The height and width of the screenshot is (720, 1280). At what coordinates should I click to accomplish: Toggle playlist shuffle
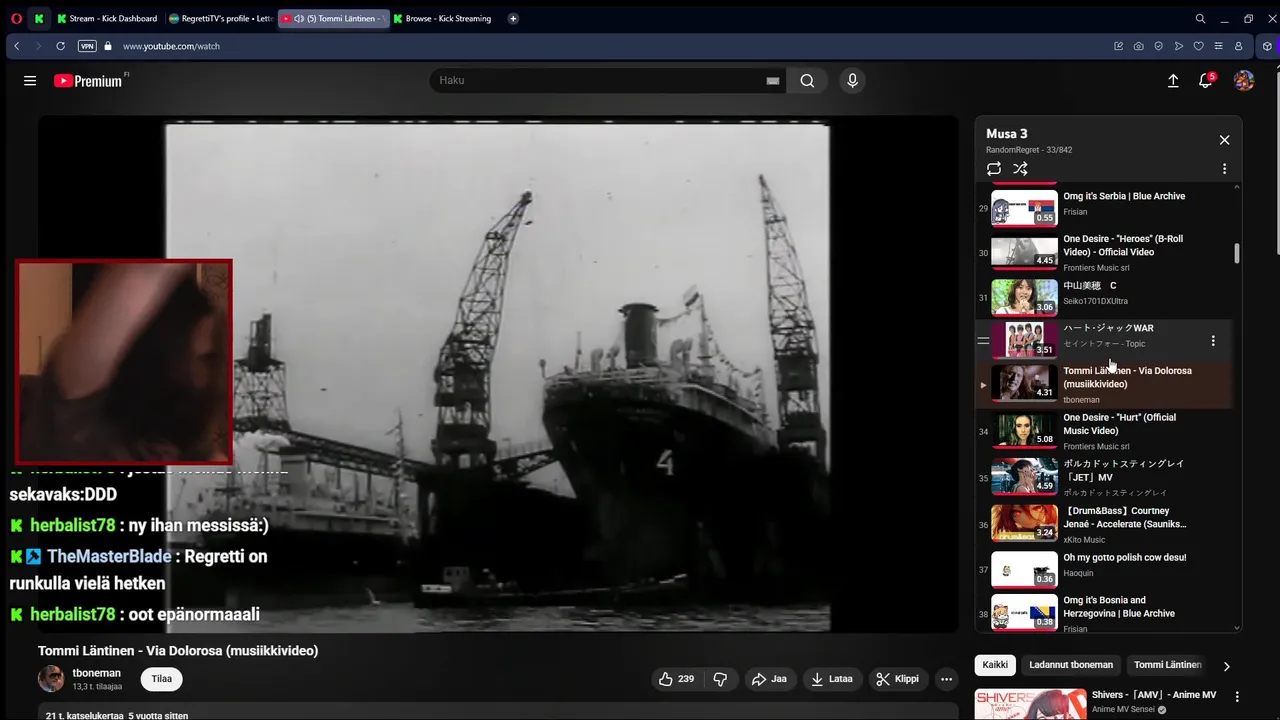(1020, 169)
